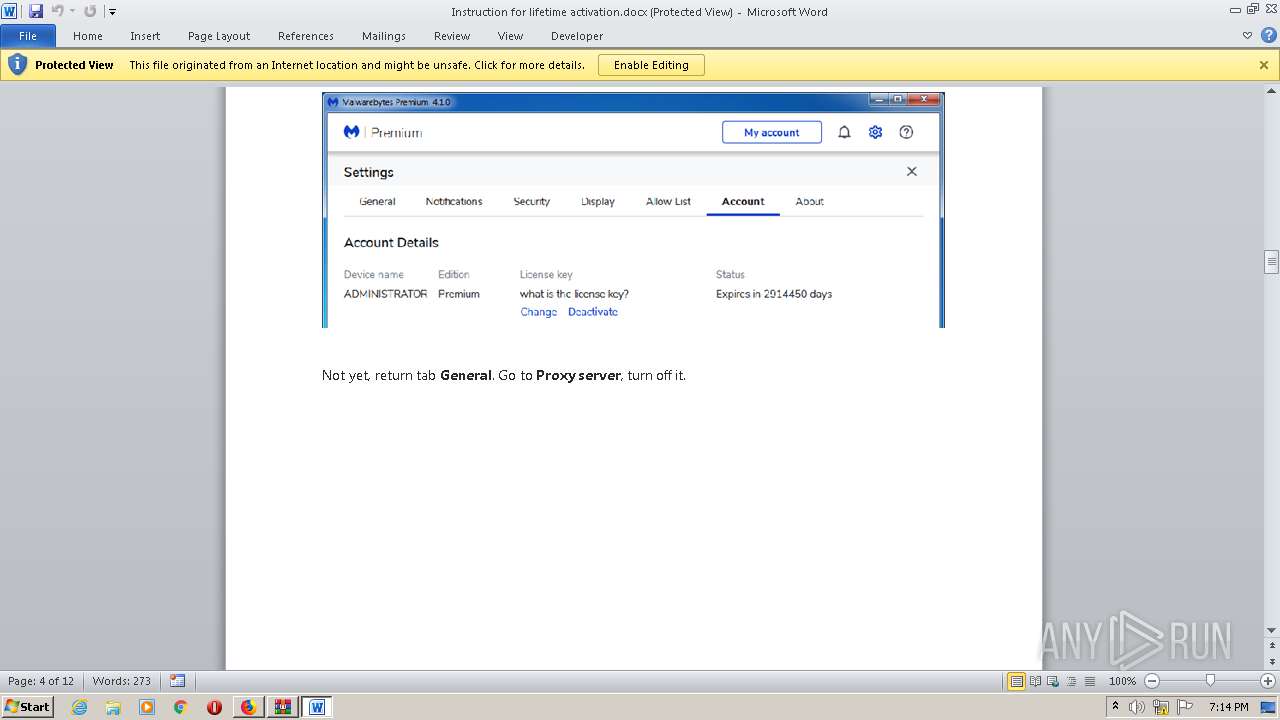
Task: Open the Windows Start menu
Action: (27, 707)
